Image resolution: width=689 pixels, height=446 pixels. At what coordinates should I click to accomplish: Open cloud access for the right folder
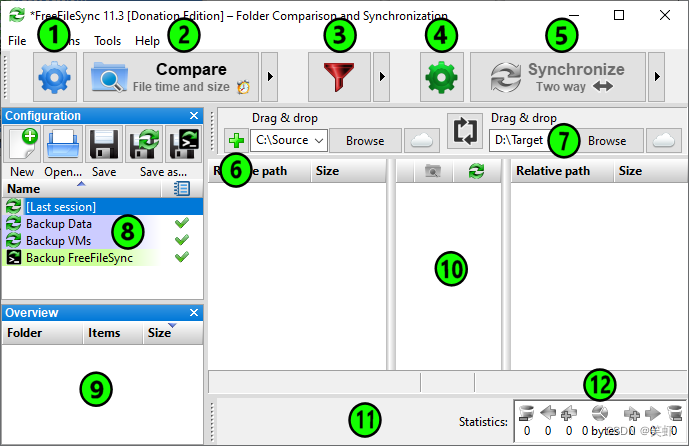(x=664, y=141)
